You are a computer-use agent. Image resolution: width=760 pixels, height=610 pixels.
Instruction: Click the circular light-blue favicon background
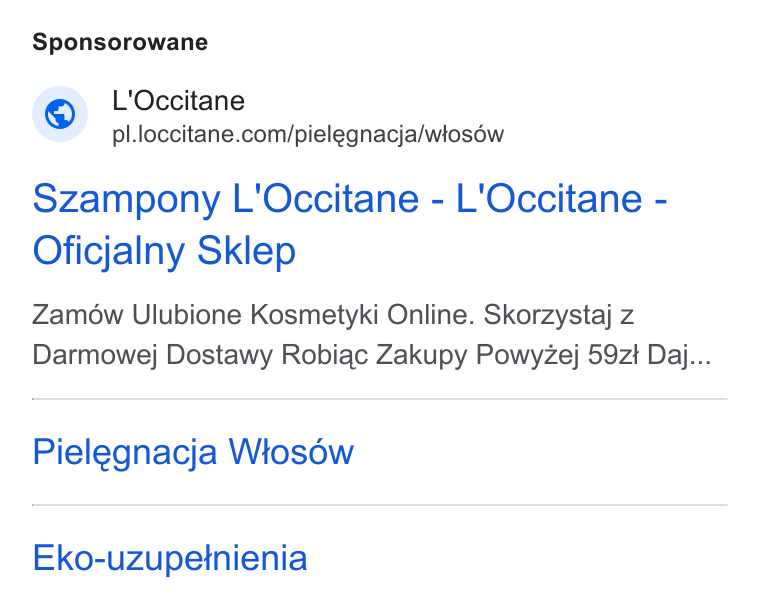coord(60,114)
